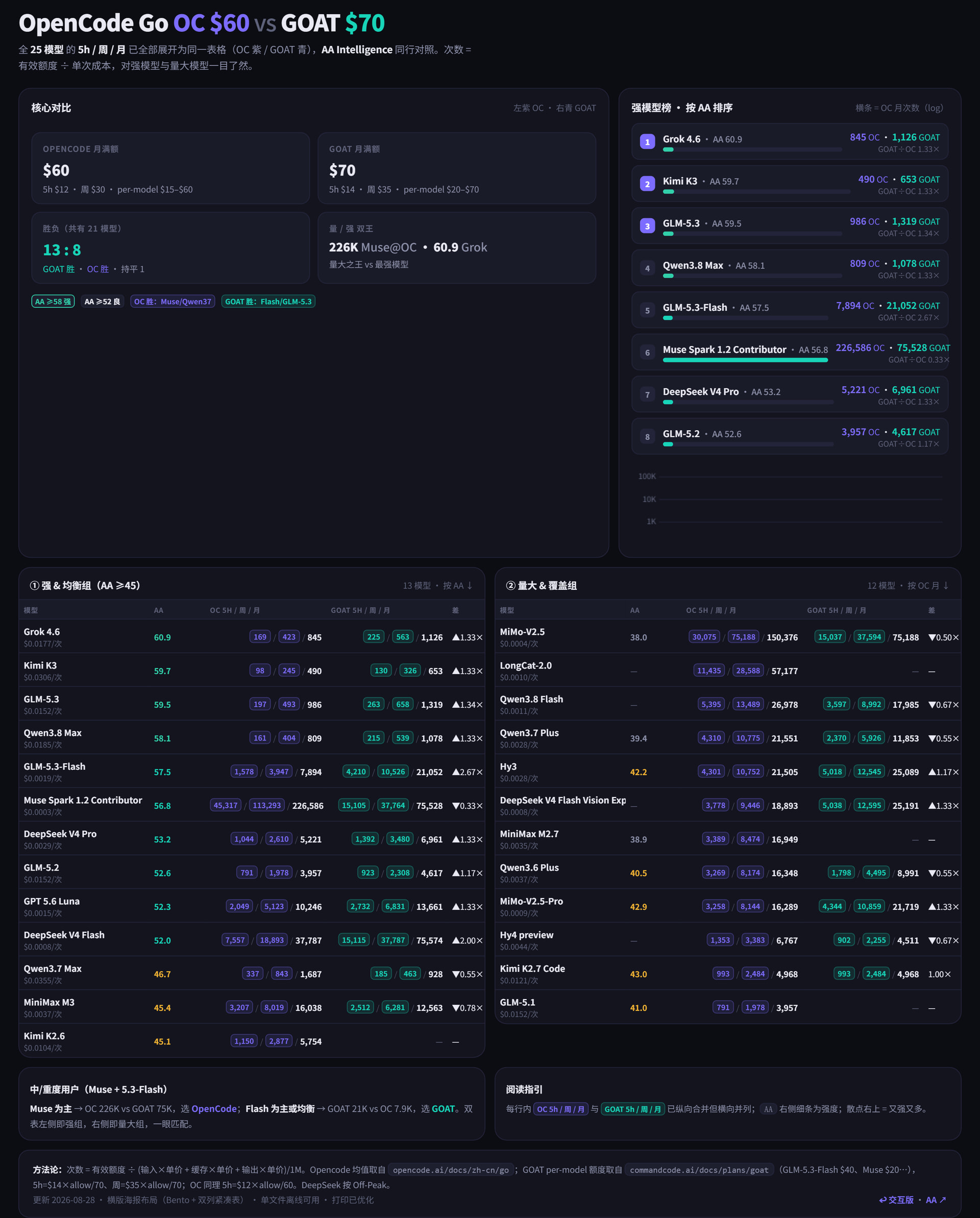Click the 337 pill in the Qwen3.7 Max row

[253, 974]
